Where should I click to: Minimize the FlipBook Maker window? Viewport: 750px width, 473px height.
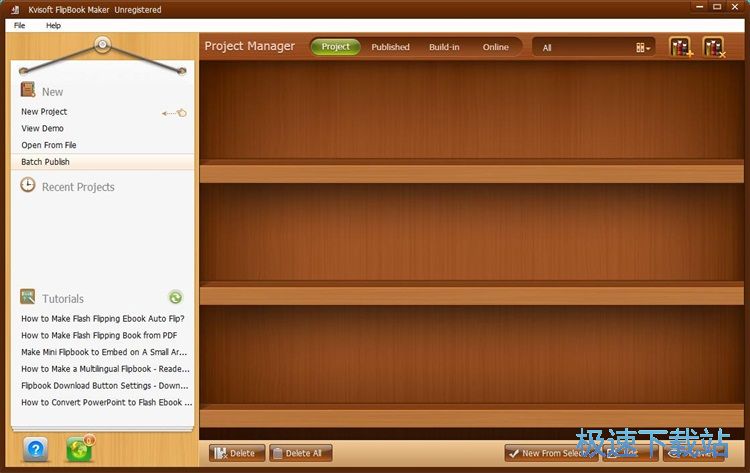coord(699,7)
